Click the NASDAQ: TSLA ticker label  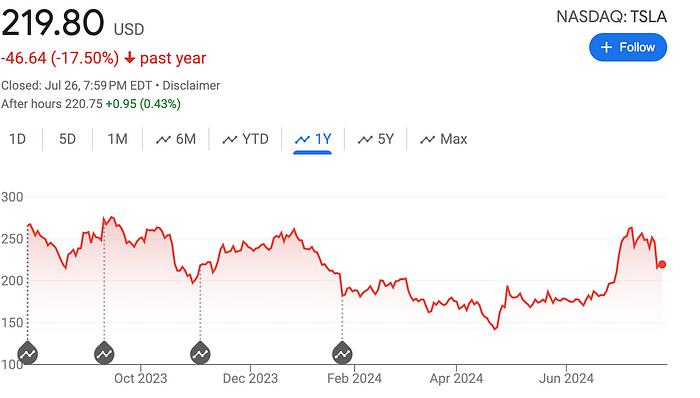tap(612, 17)
